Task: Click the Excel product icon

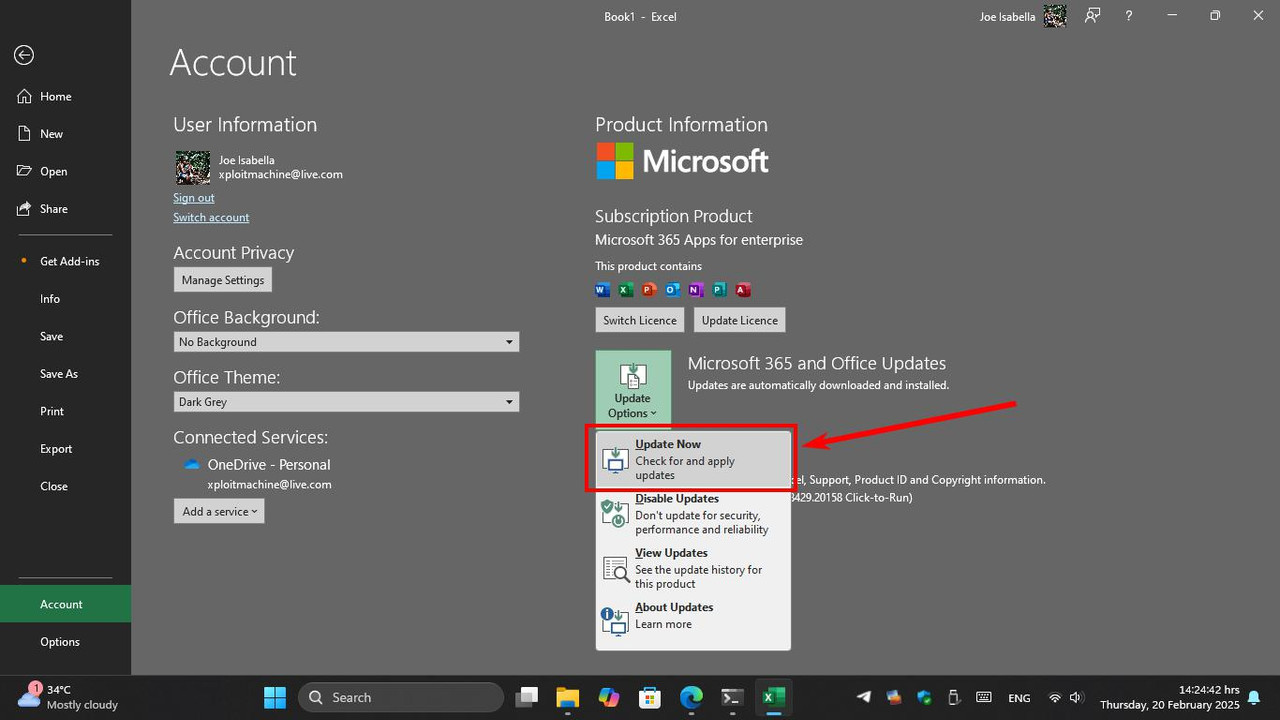Action: click(x=626, y=290)
